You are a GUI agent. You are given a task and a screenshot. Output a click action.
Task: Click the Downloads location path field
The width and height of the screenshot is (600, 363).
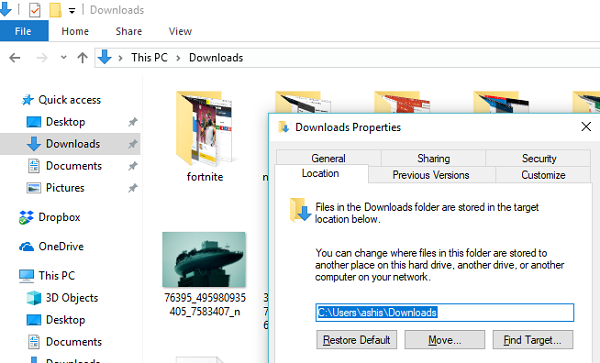[x=445, y=313]
